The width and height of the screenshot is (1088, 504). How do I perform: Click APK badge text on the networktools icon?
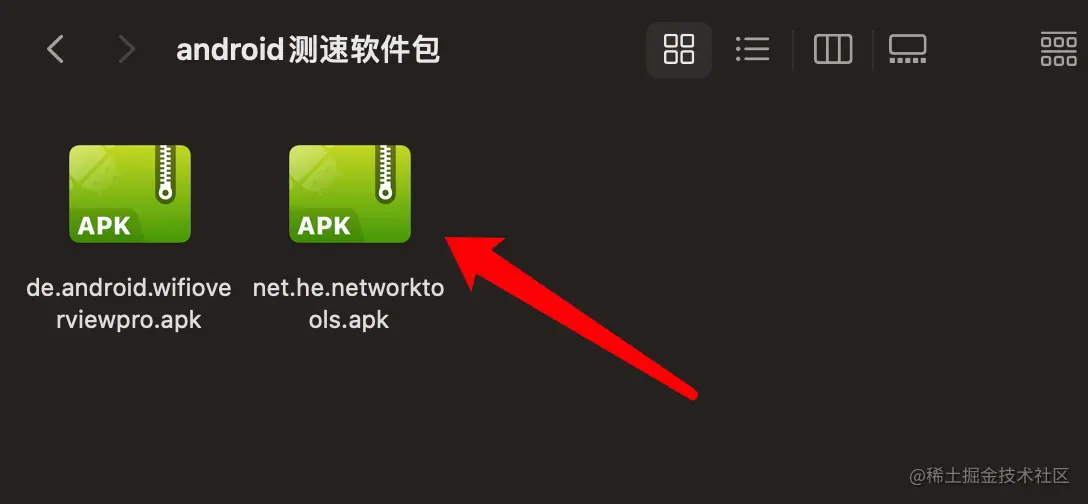[x=324, y=226]
